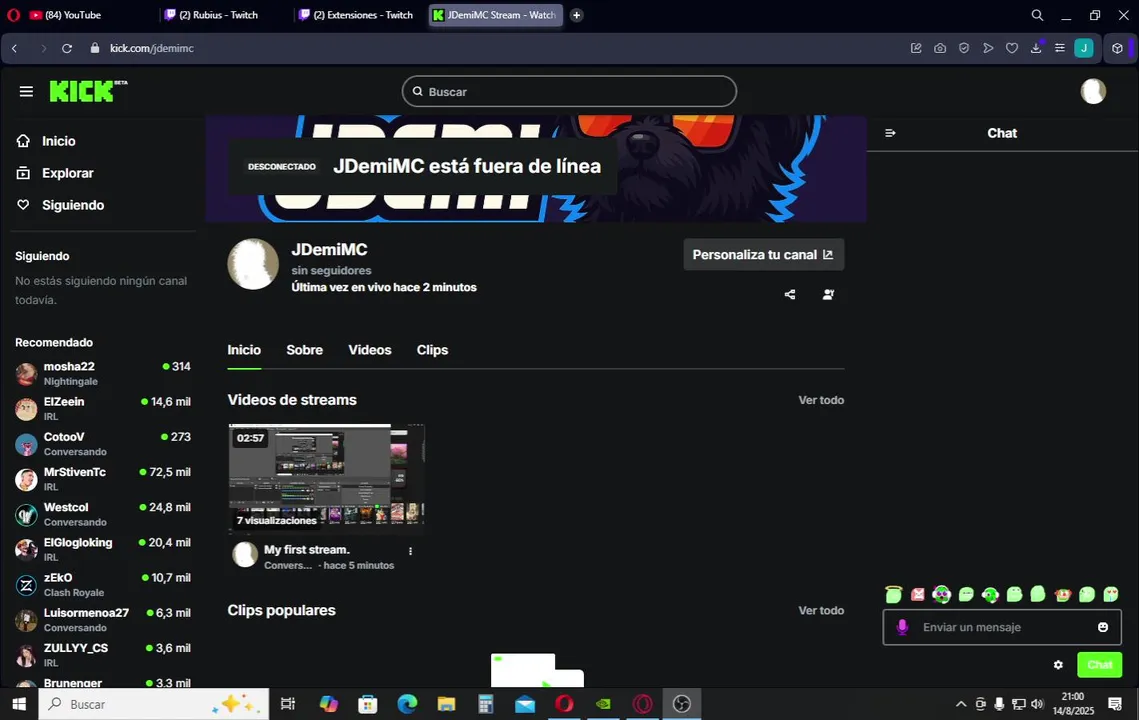Viewport: 1139px width, 720px height.
Task: Open recommended channel zEkO
Action: tap(102, 585)
